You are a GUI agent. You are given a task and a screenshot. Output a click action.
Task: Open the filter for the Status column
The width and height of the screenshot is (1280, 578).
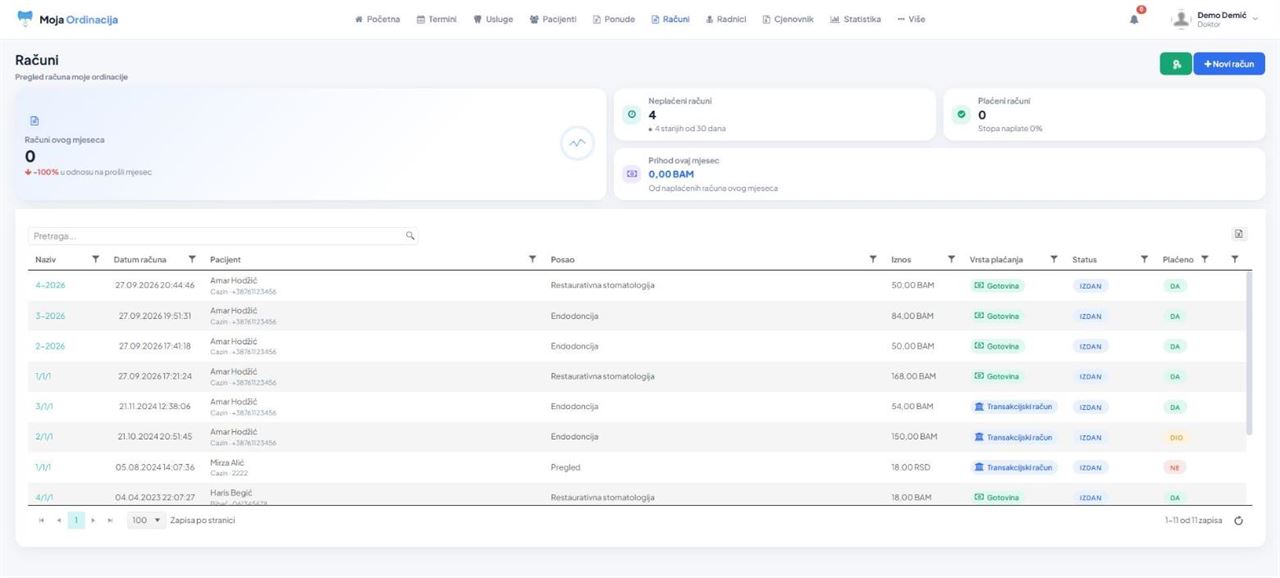(x=1144, y=259)
